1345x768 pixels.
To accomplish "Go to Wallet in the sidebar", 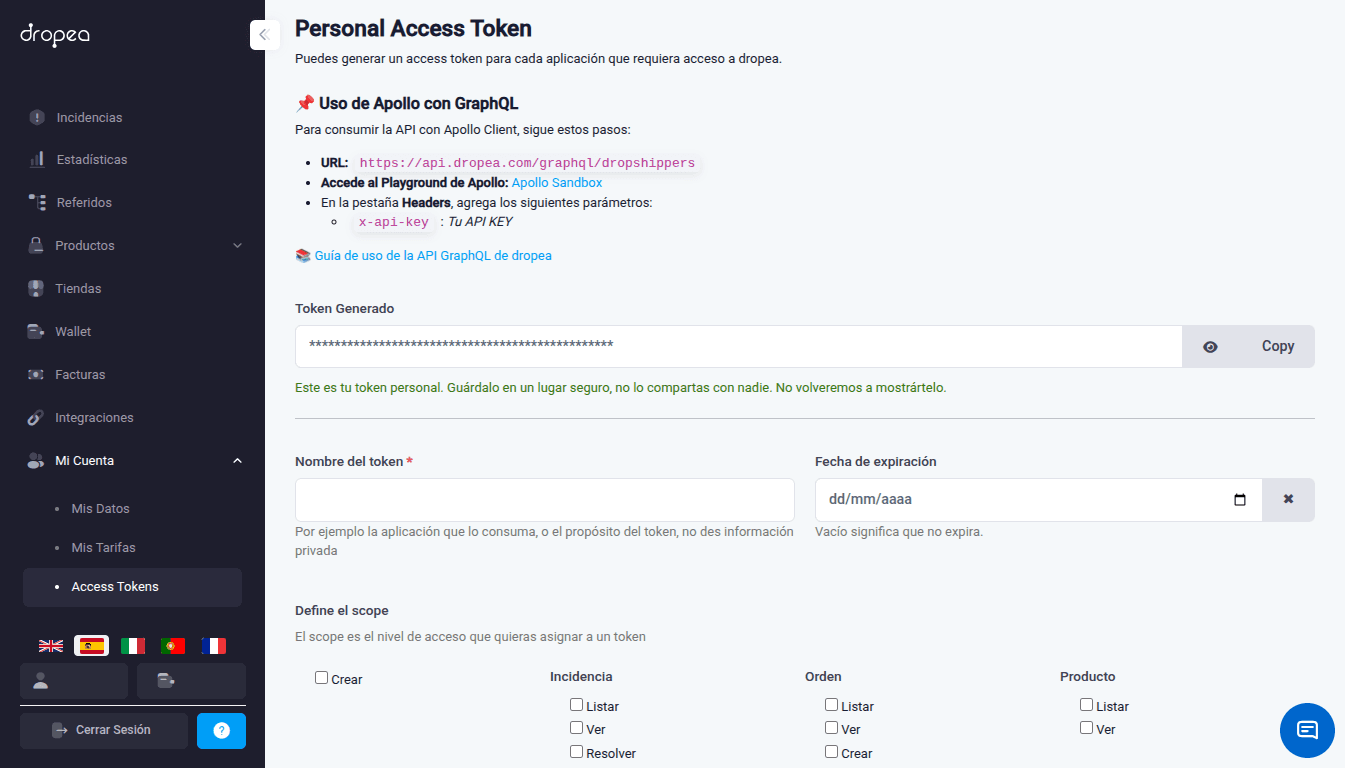I will click(x=73, y=332).
